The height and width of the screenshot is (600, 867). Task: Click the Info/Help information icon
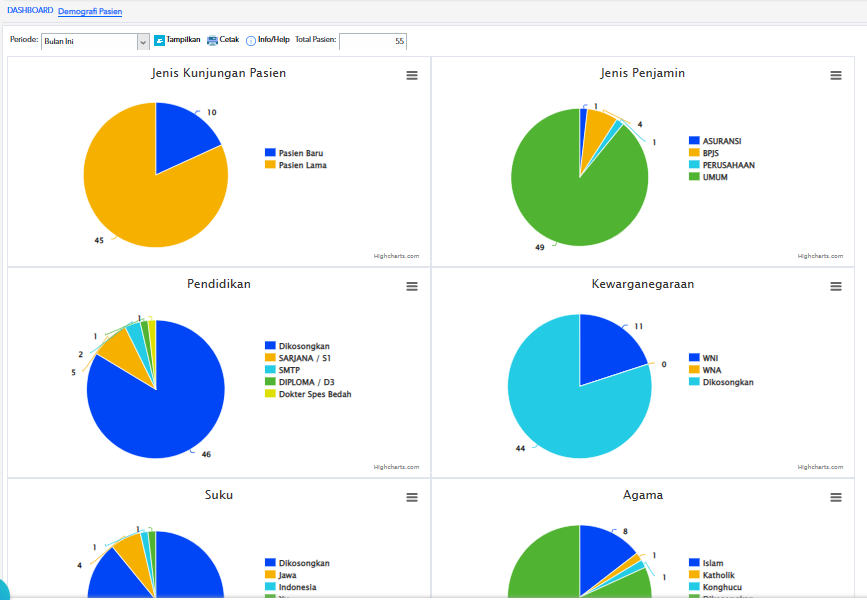click(250, 40)
